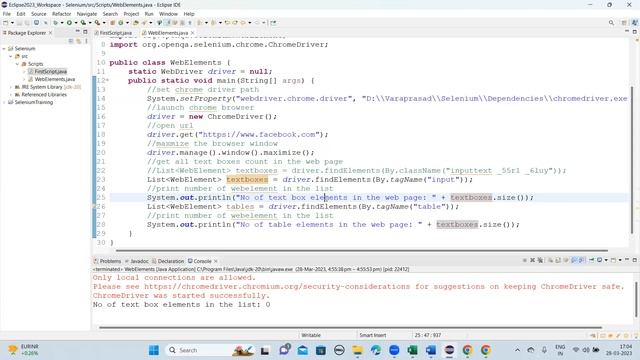
Task: Open the Window menu
Action: click(168, 14)
